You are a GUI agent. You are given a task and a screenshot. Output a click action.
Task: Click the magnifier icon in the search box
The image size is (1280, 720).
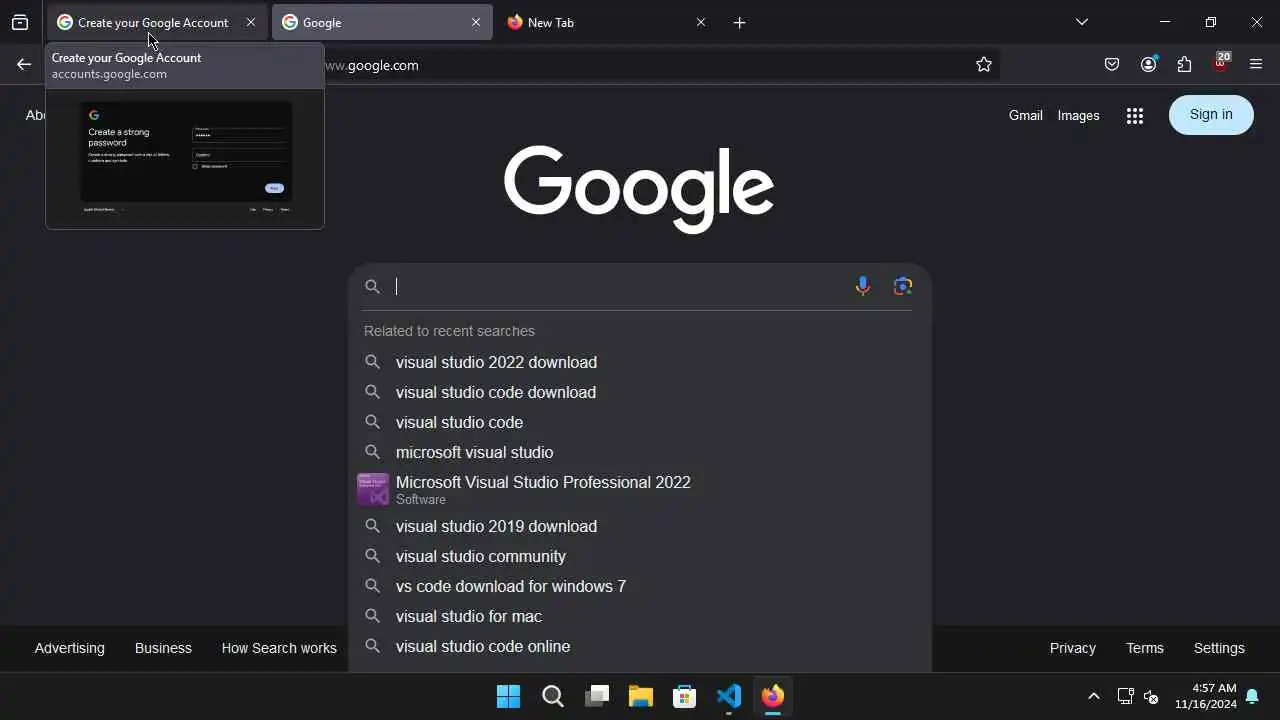(x=372, y=287)
